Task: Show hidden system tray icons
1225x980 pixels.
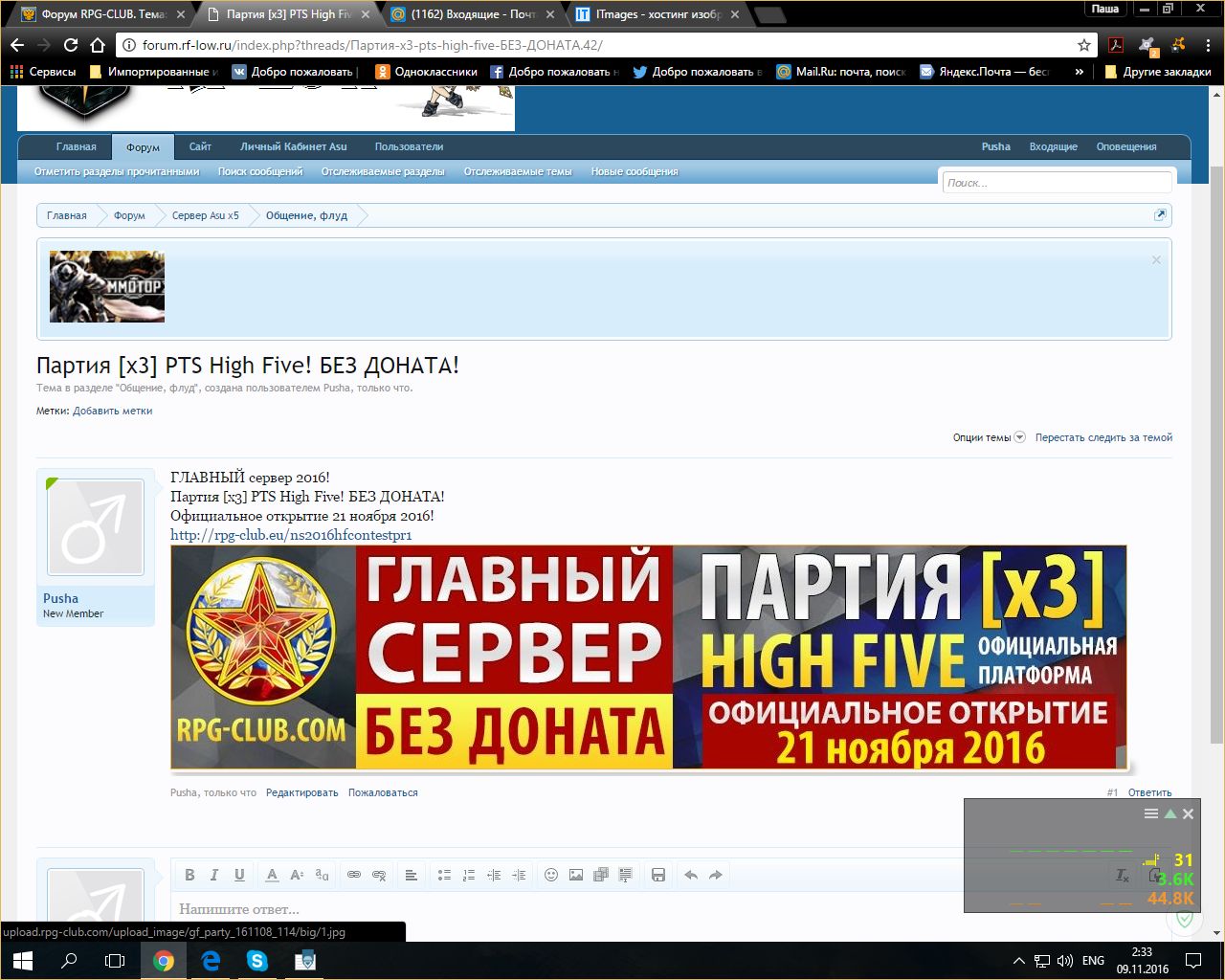Action: 1019,961
